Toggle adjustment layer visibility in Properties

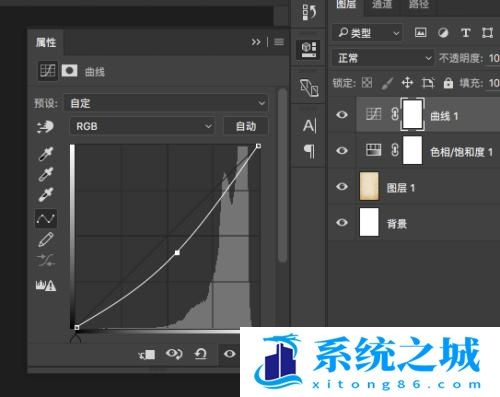pos(229,354)
